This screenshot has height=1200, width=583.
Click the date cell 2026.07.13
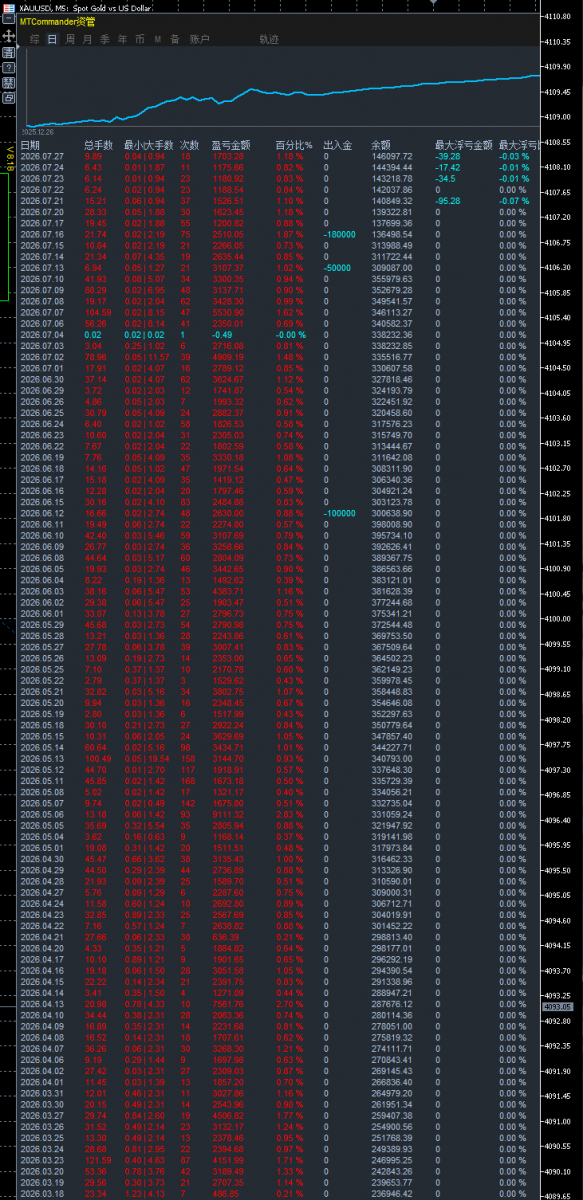point(42,268)
